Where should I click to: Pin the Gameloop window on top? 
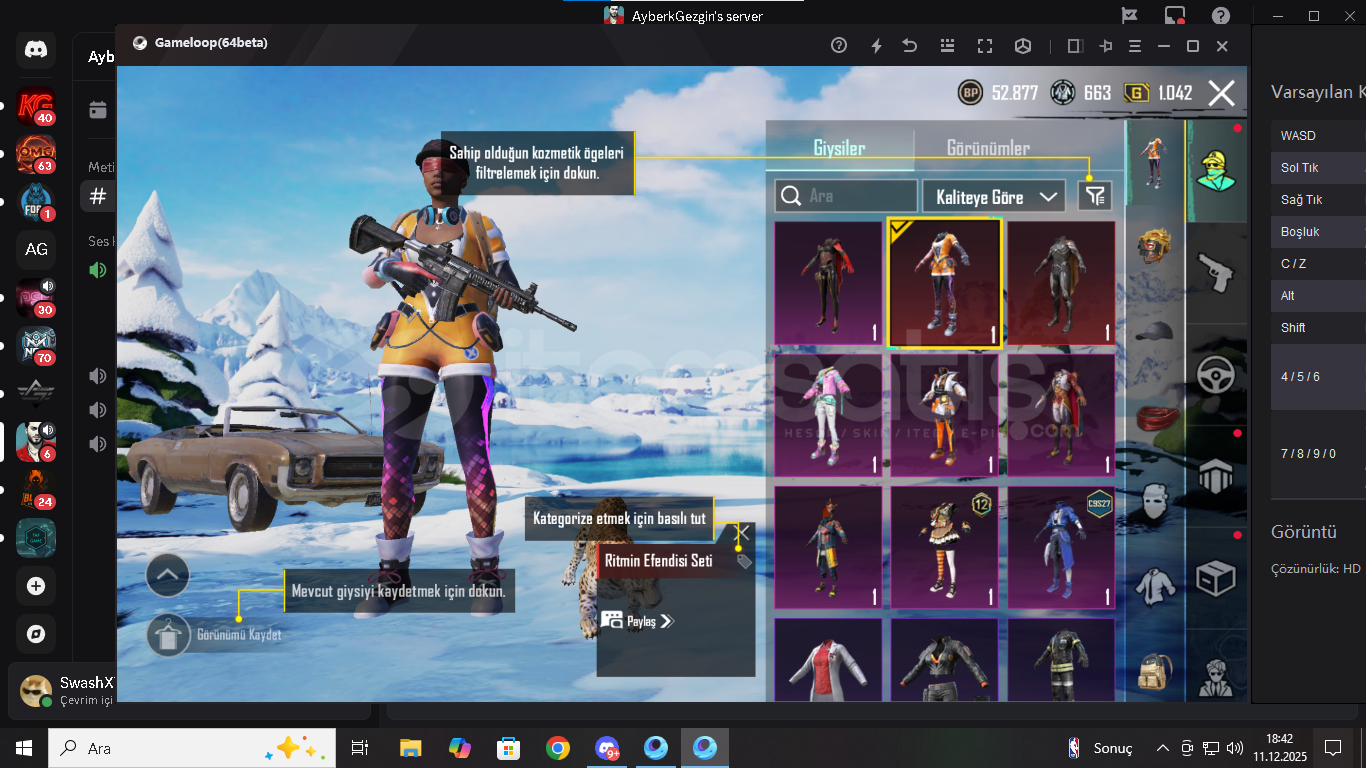(x=1106, y=45)
